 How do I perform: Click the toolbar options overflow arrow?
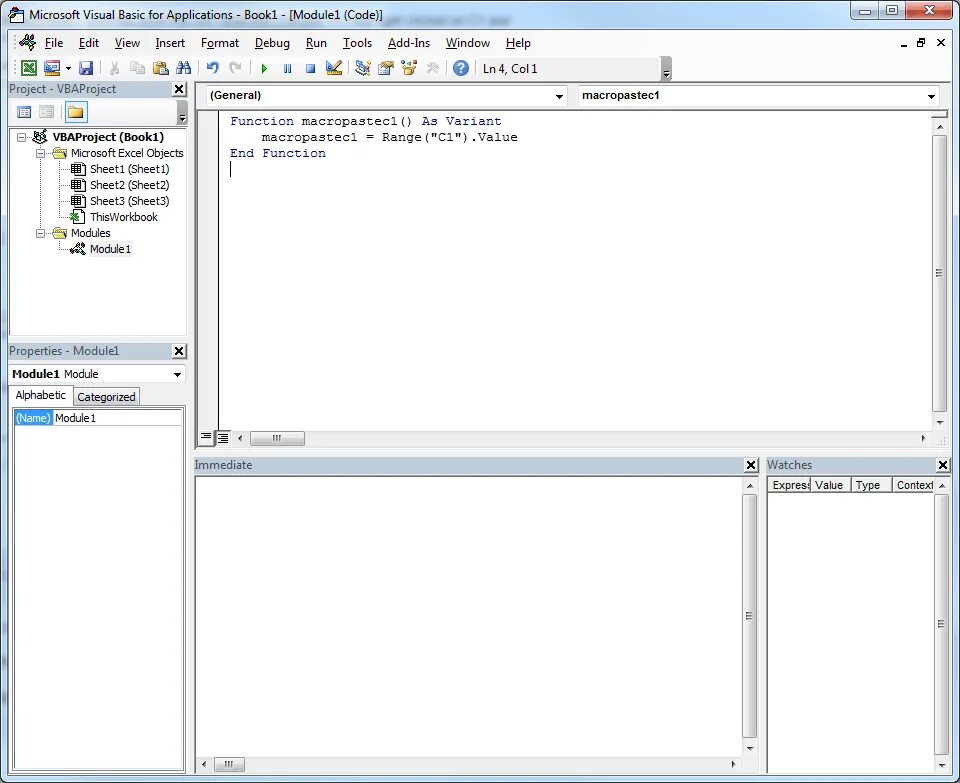(x=667, y=69)
